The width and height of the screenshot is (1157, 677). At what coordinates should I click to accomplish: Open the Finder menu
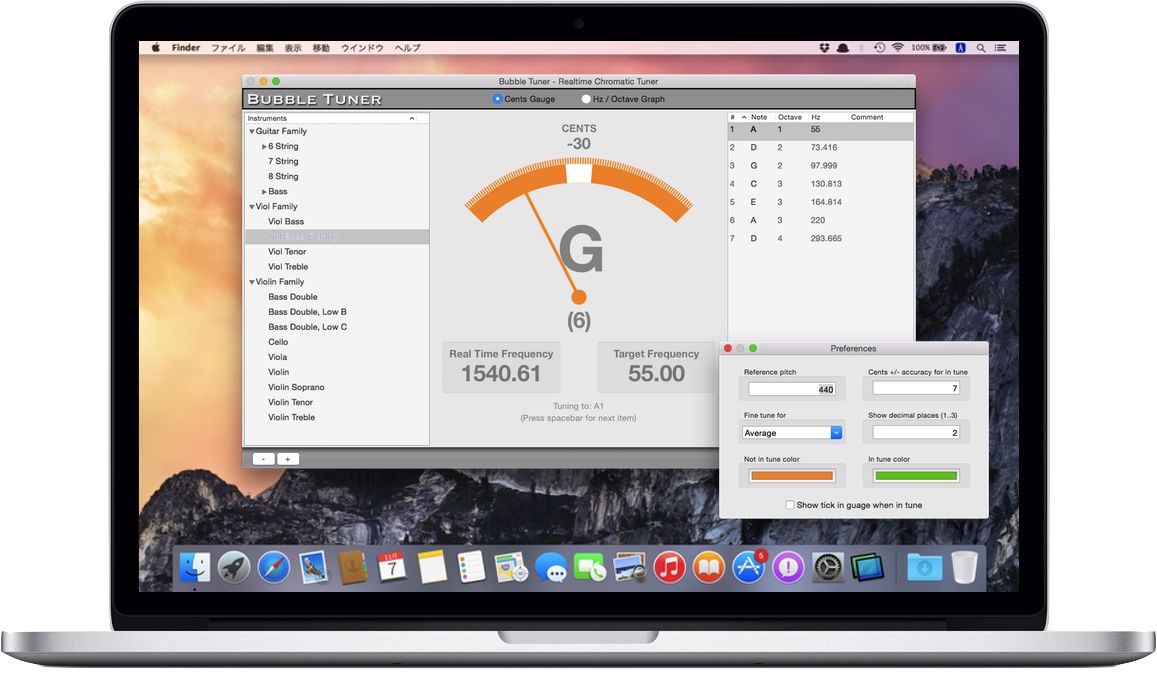click(x=185, y=47)
